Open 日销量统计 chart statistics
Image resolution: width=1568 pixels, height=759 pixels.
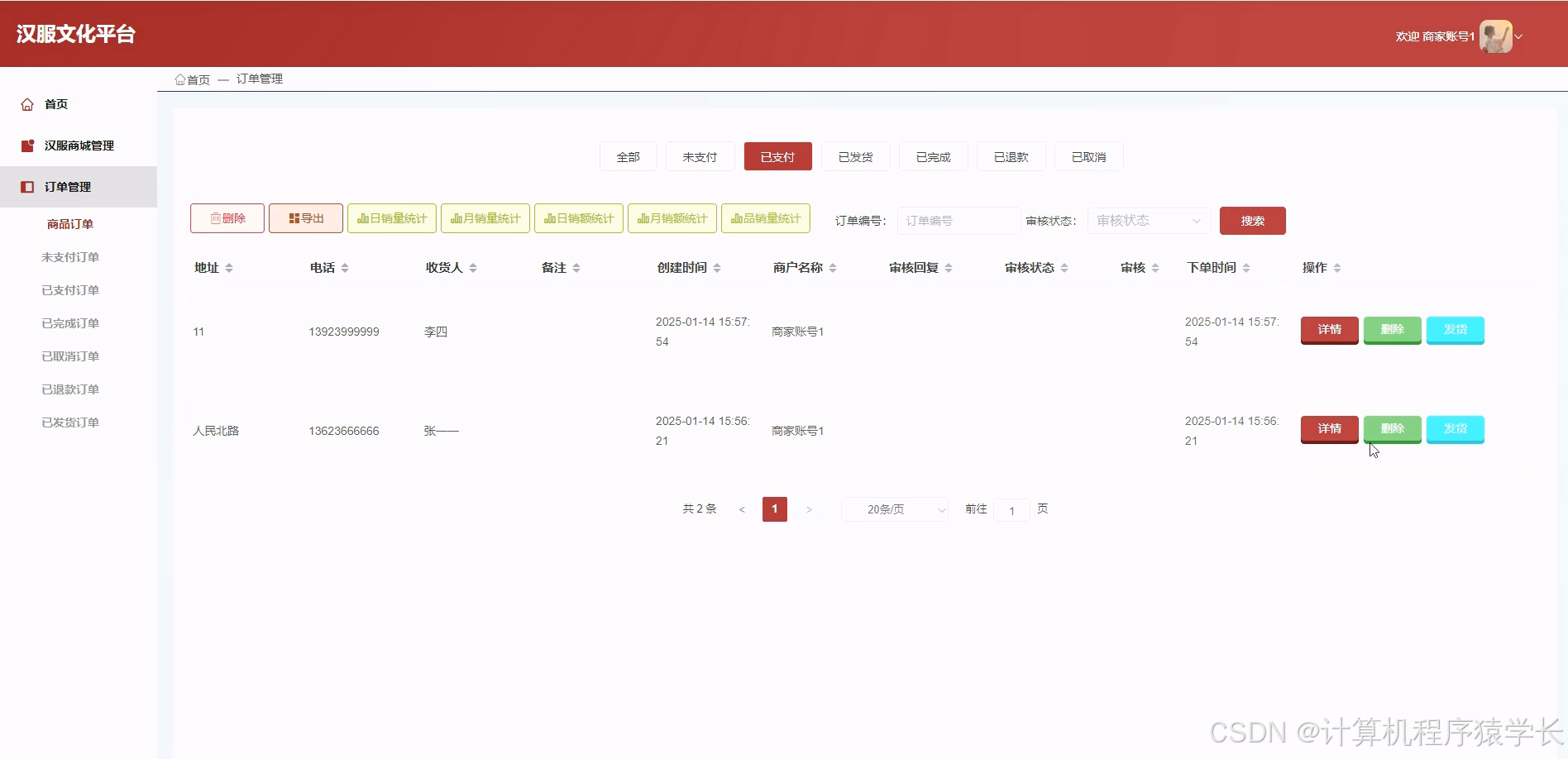[391, 217]
